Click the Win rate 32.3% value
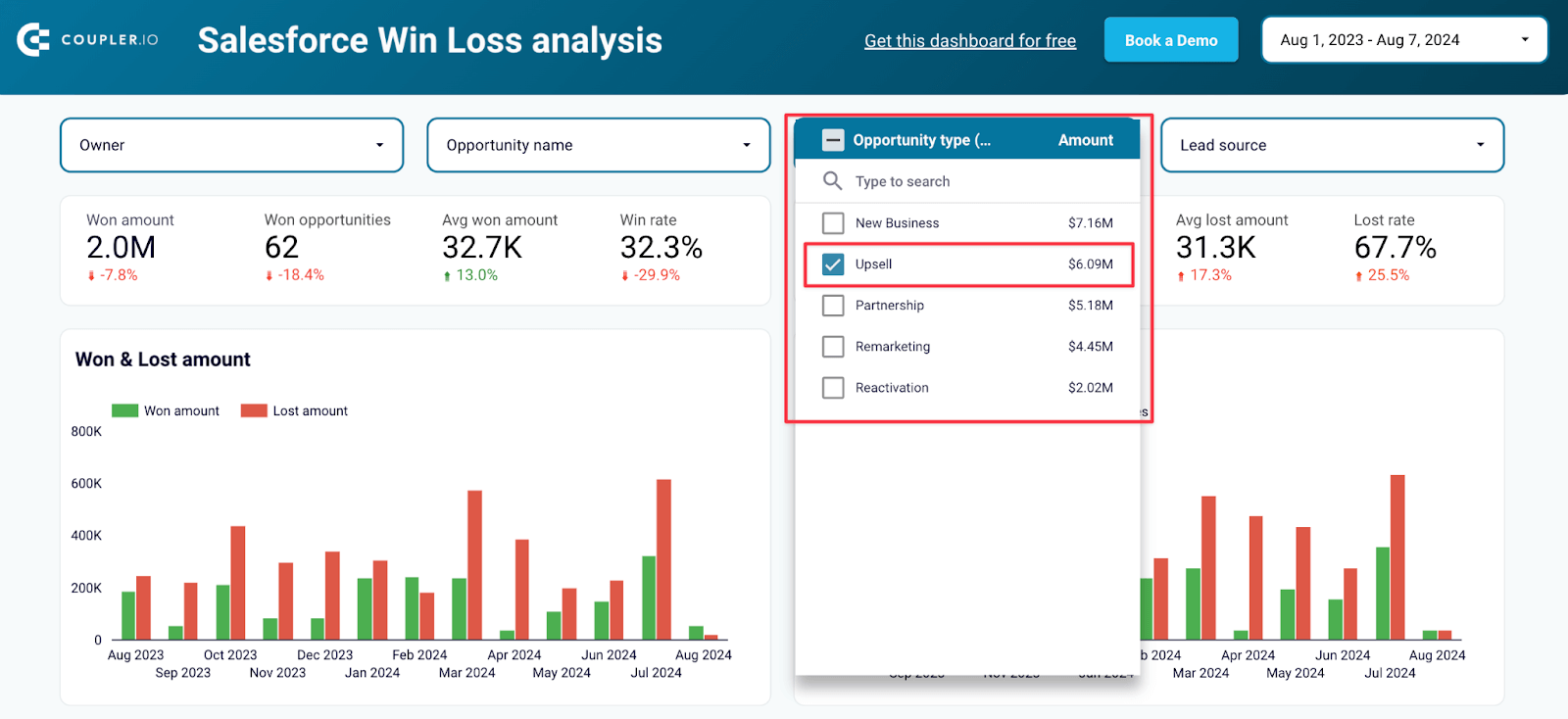 pos(661,248)
